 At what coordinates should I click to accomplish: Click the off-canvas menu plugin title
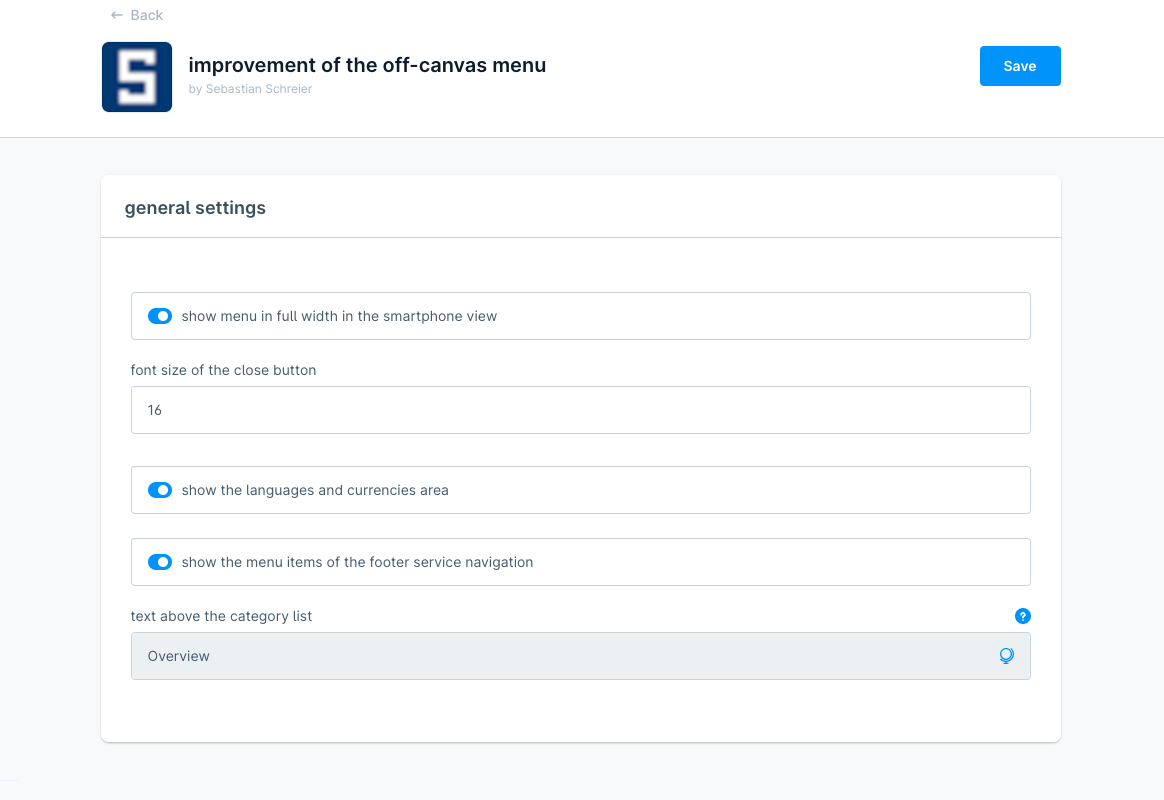tap(367, 65)
